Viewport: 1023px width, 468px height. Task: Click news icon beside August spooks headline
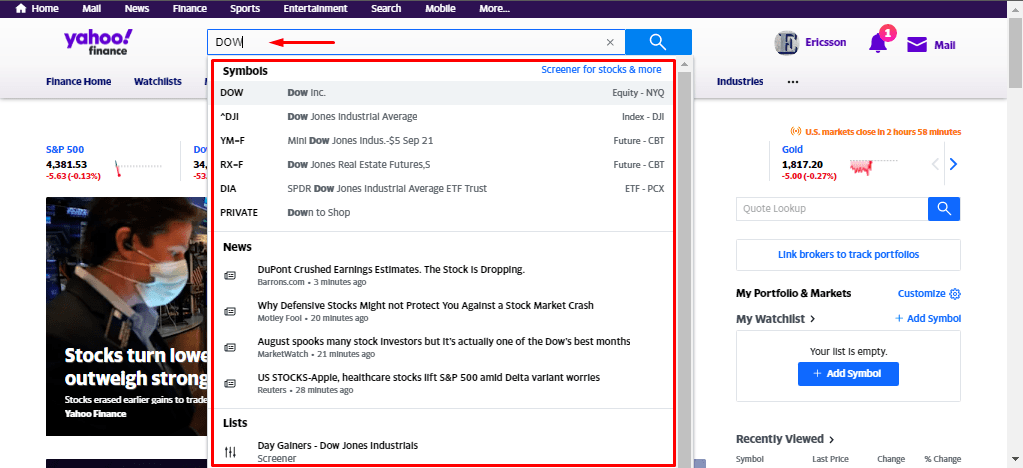coord(230,347)
